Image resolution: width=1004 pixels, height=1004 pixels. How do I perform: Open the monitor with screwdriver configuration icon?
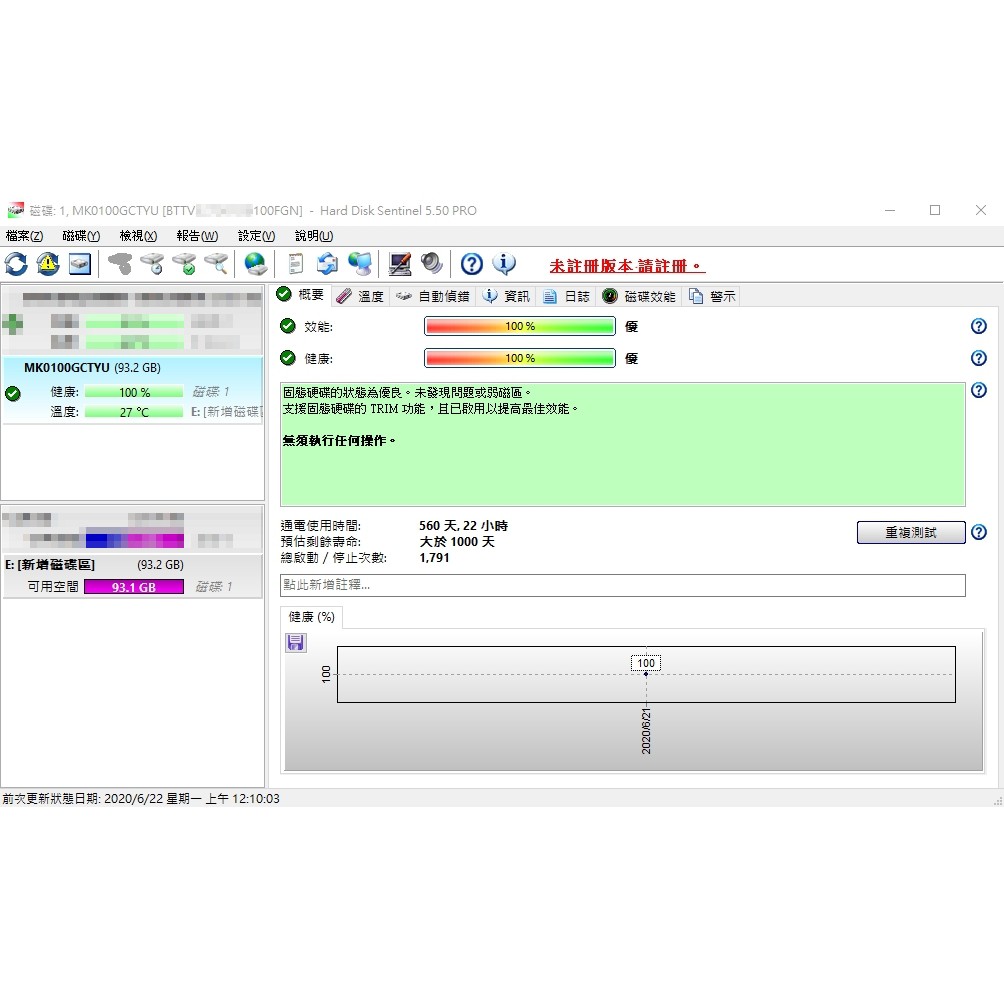click(x=400, y=264)
